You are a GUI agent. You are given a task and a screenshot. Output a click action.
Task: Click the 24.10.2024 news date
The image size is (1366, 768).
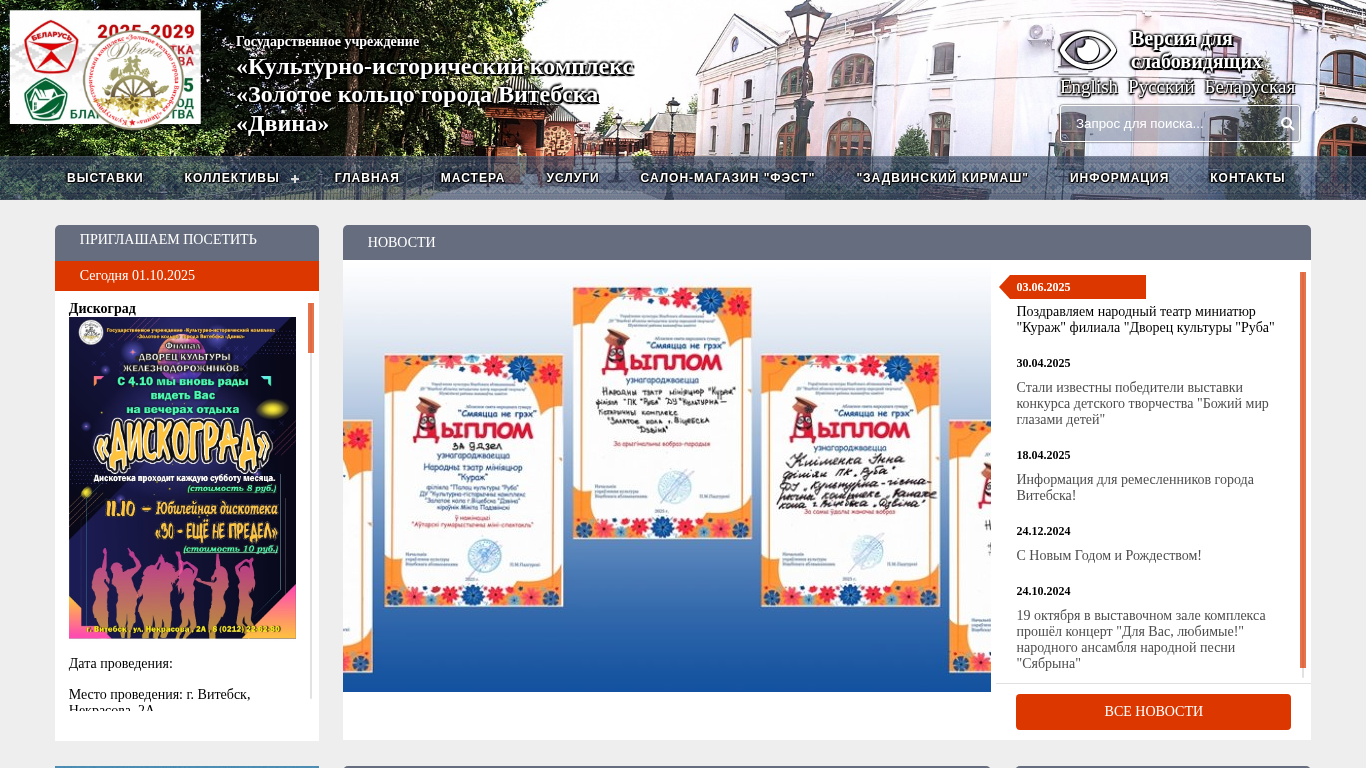coord(1043,591)
